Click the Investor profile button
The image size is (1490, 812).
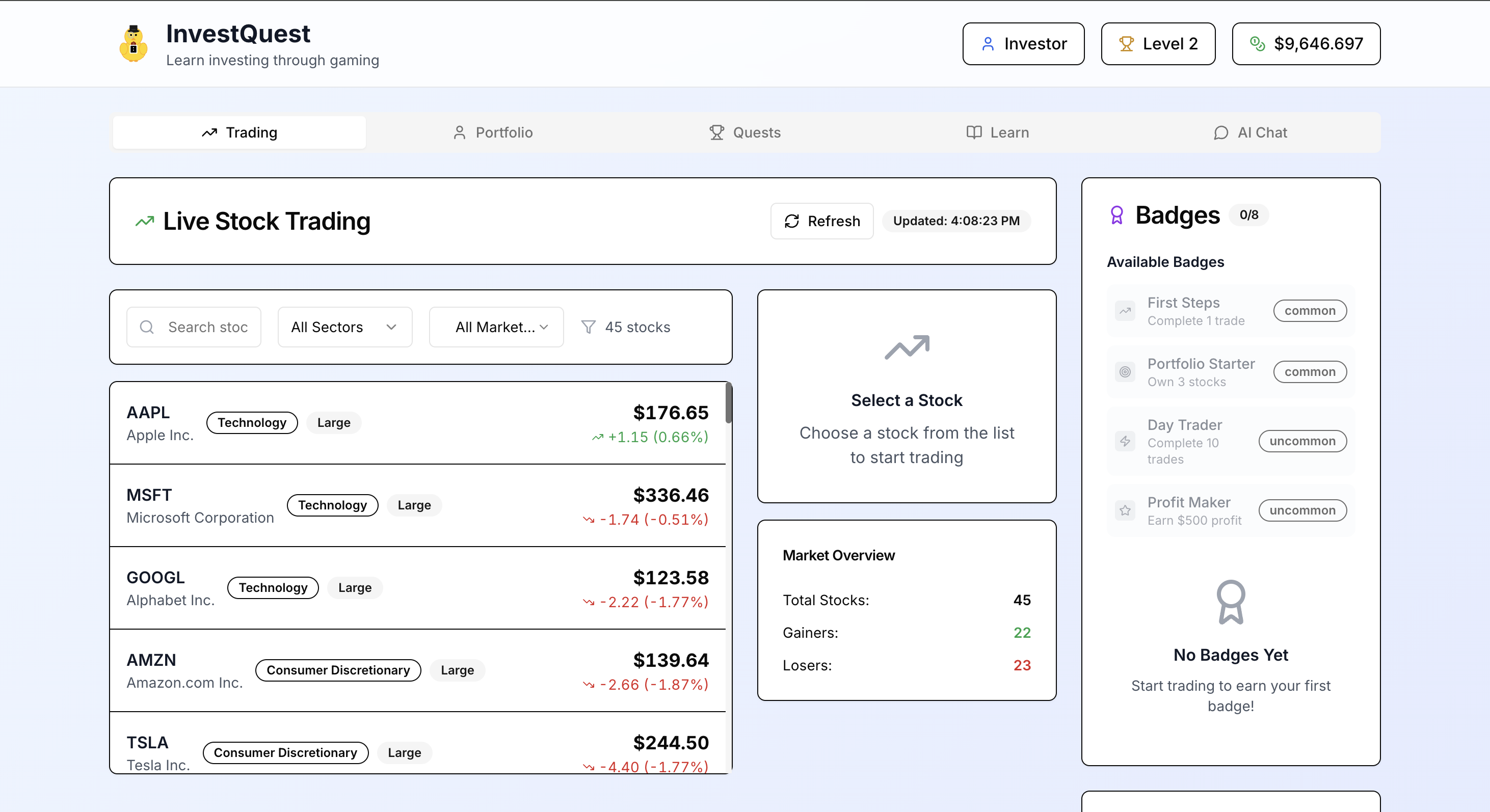pos(1023,44)
